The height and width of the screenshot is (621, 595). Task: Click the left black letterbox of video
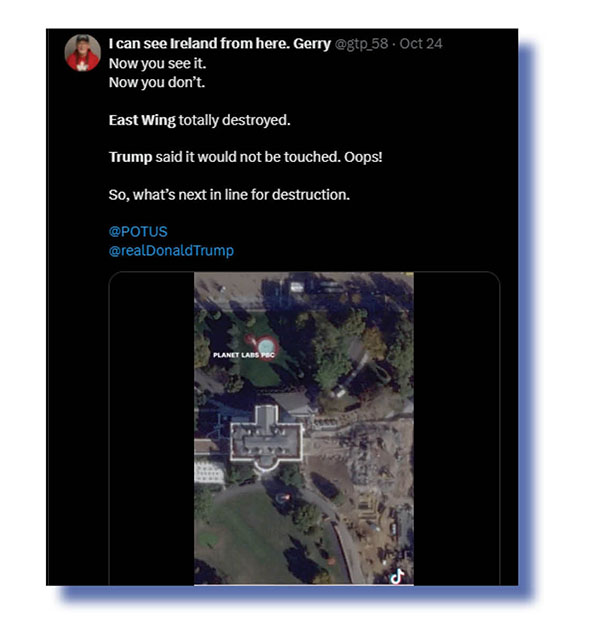tap(152, 429)
